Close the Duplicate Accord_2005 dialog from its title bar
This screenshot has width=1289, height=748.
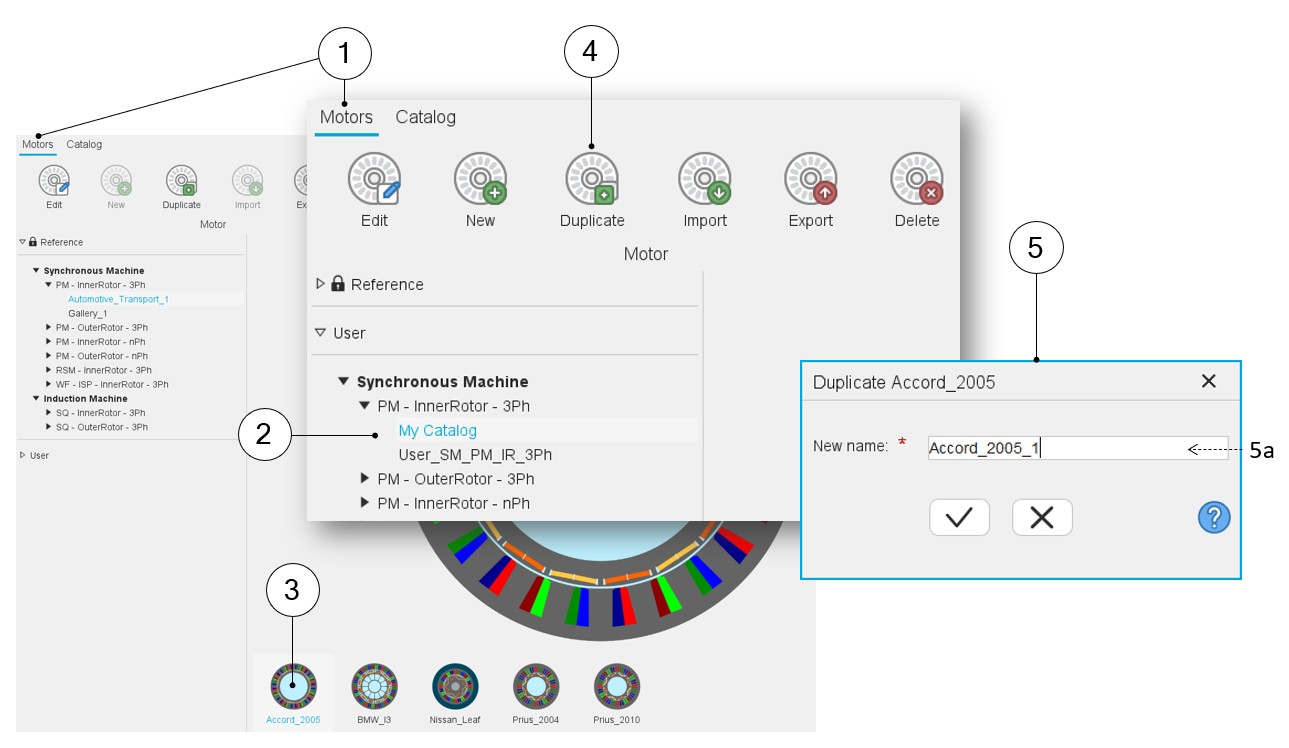(1208, 381)
